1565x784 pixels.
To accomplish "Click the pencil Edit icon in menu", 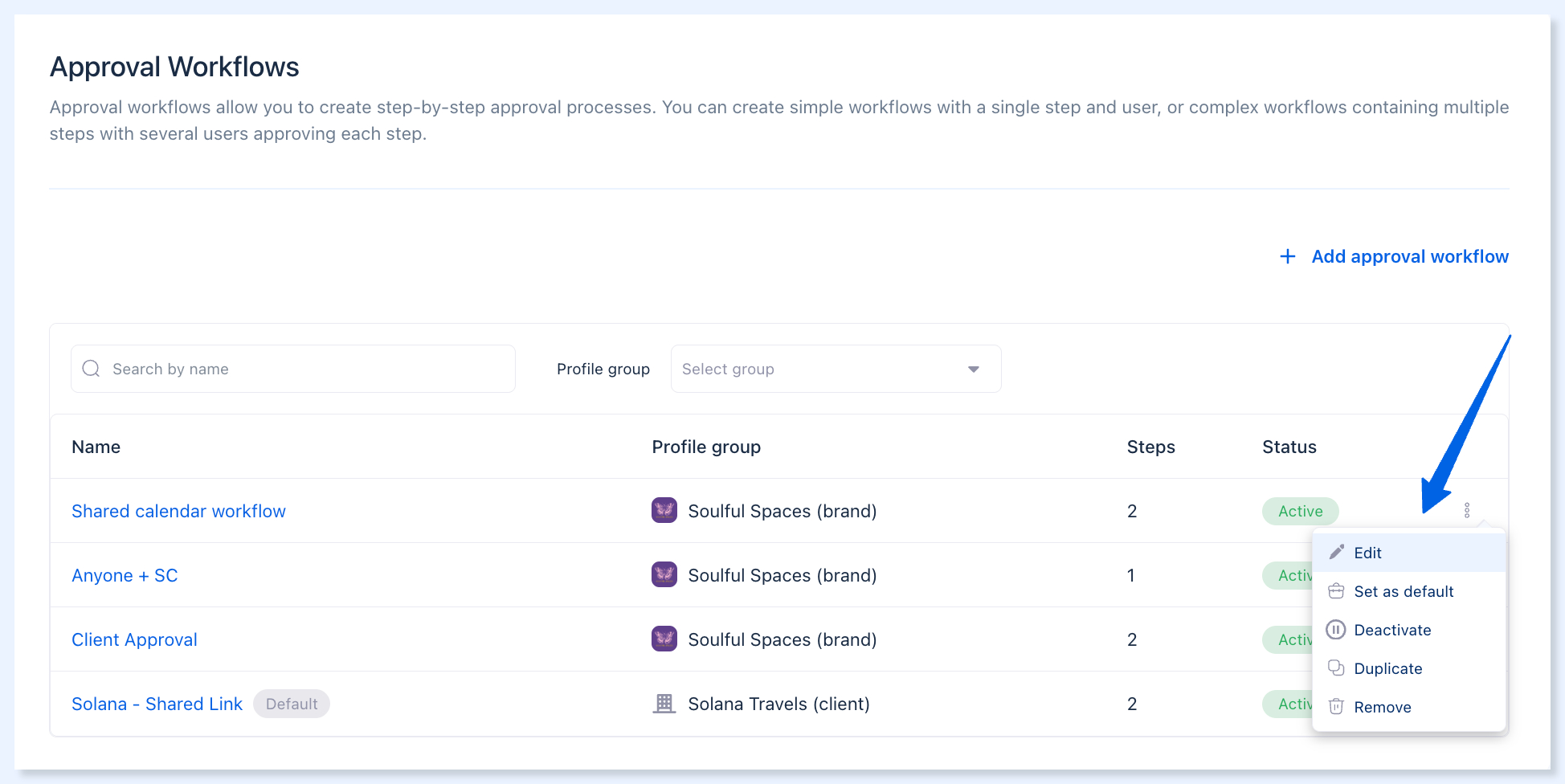I will tap(1336, 552).
